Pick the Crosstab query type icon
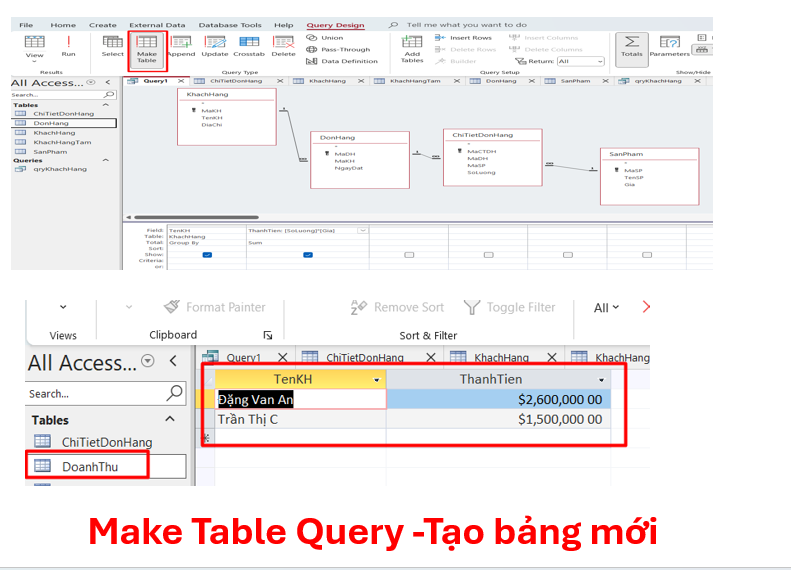 coord(249,46)
